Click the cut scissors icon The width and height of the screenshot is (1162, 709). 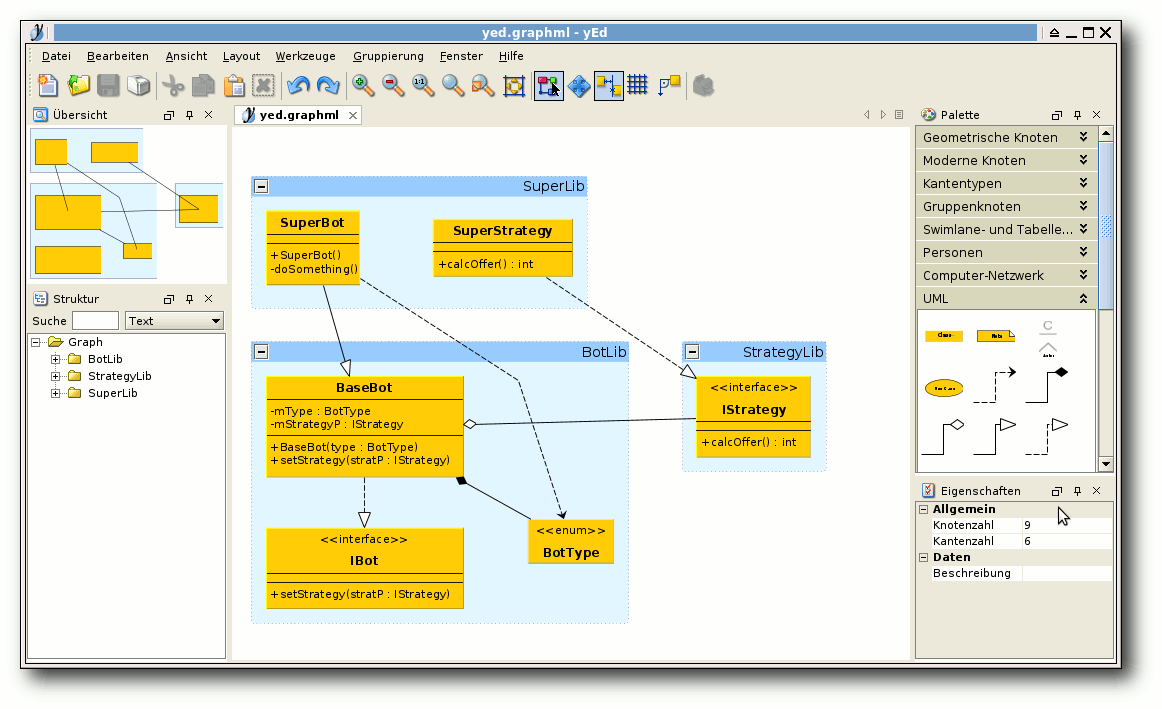pos(173,86)
